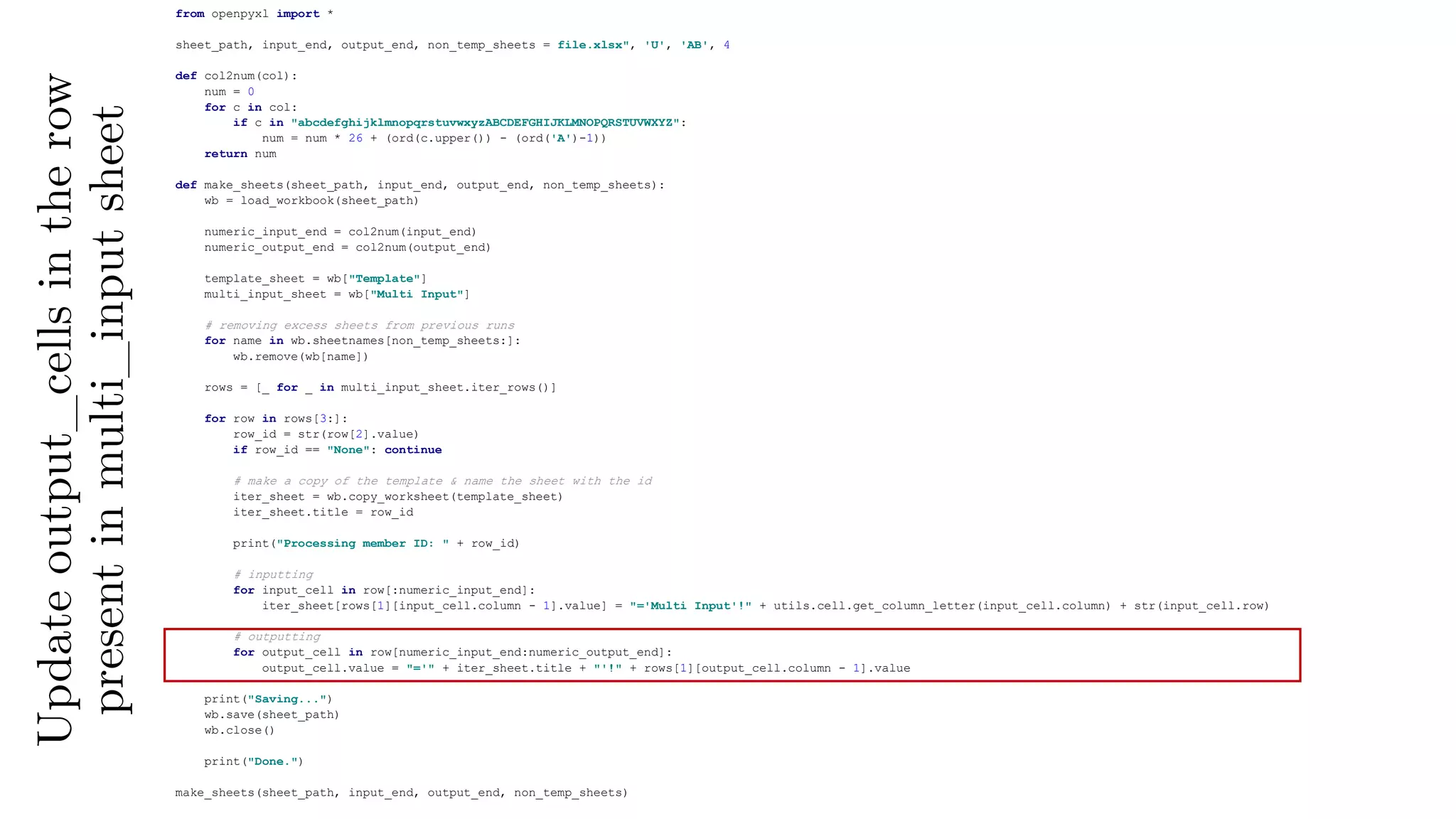Click the 'for row in rows[3:]:' line
1456x819 pixels.
coord(276,419)
